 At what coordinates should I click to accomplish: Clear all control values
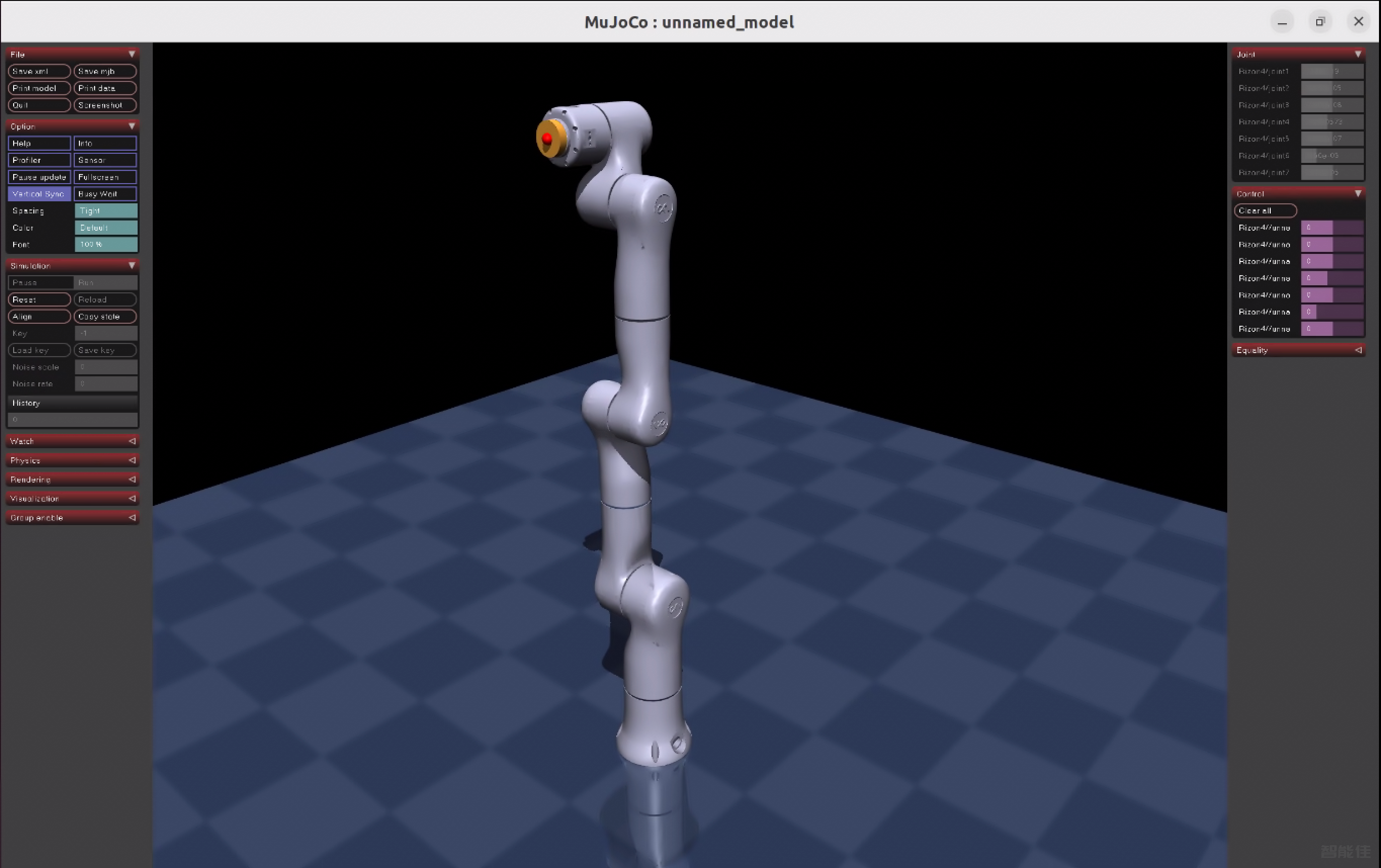click(1265, 210)
